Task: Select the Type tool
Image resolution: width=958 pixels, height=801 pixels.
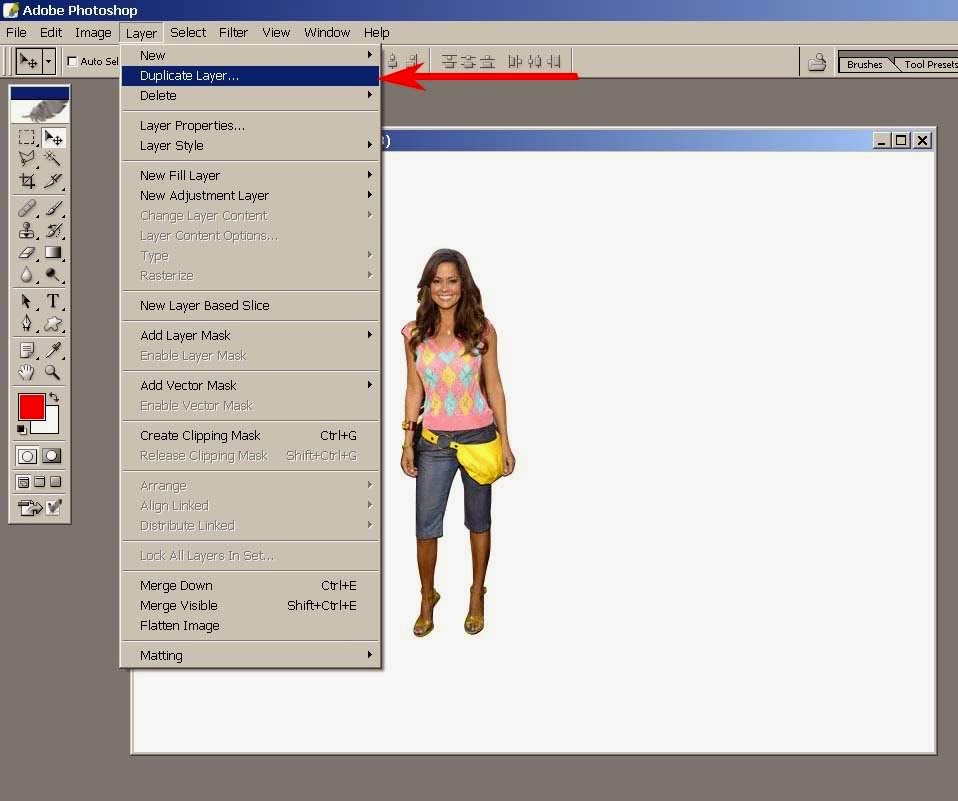Action: (55, 301)
